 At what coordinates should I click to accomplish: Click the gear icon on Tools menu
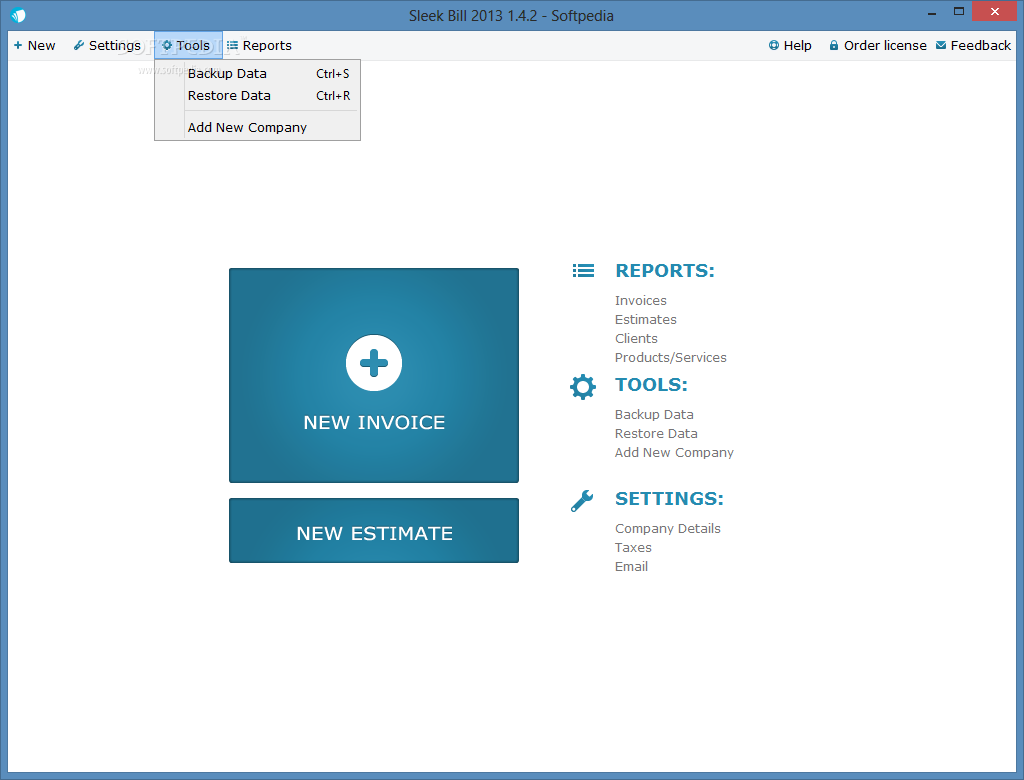[167, 45]
